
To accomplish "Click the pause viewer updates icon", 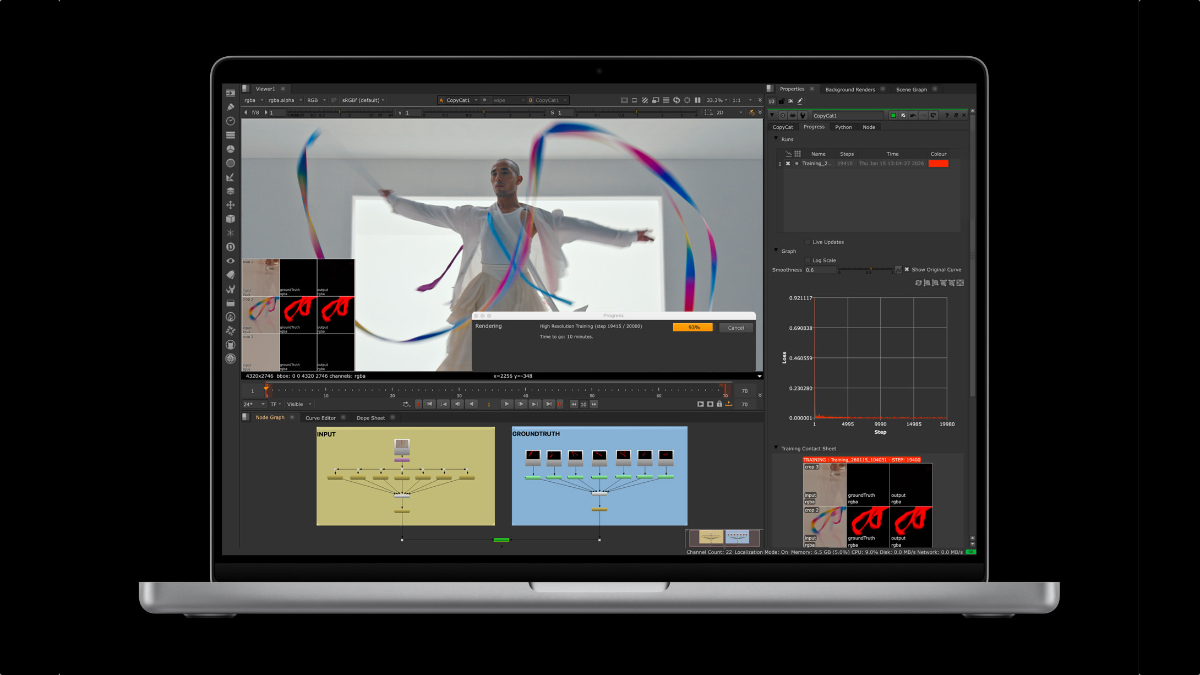I will (x=698, y=100).
